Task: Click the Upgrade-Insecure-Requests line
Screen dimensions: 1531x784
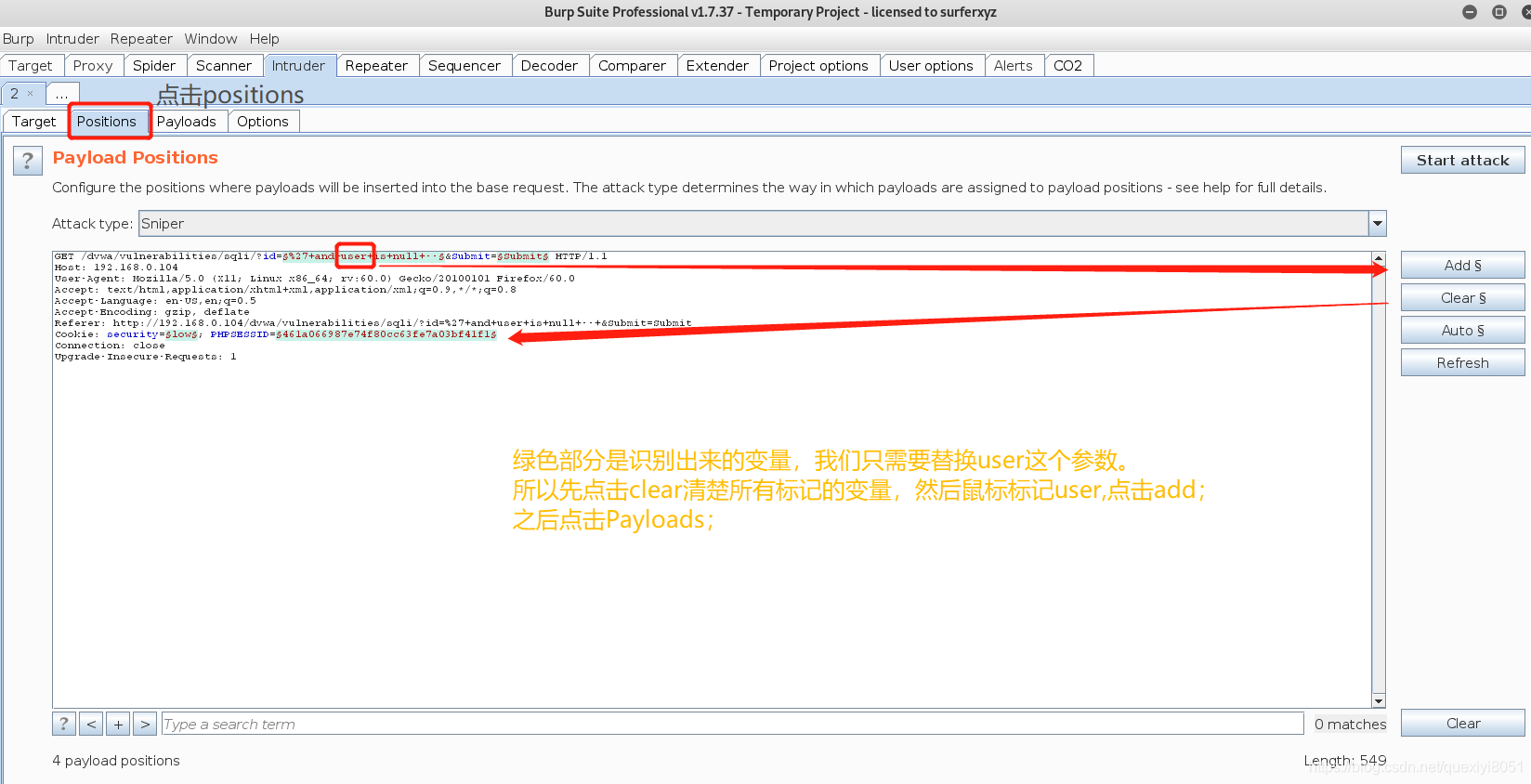Action: pyautogui.click(x=145, y=357)
